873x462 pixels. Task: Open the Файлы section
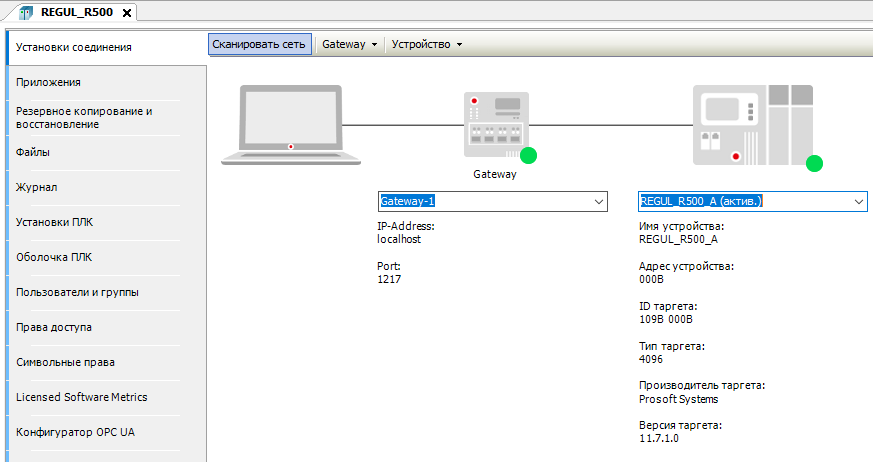click(x=33, y=152)
